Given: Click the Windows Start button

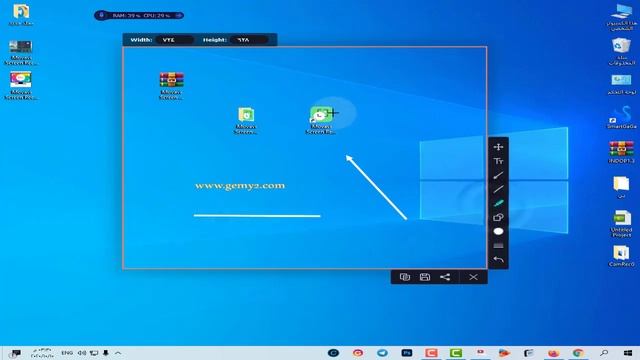Looking at the screenshot, I should 628,353.
